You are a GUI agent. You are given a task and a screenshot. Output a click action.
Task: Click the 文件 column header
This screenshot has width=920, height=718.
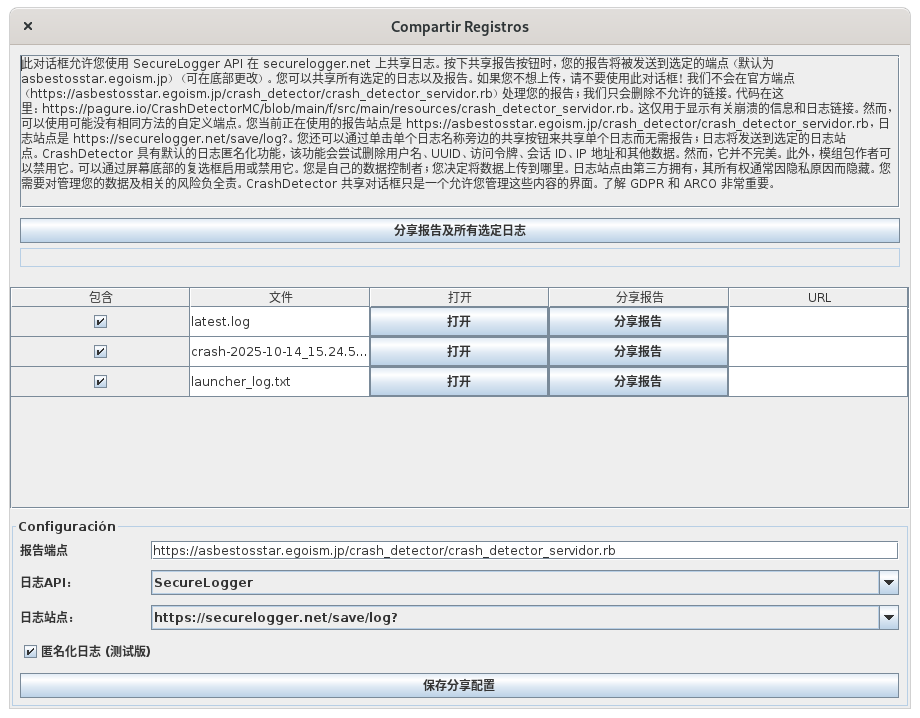point(280,297)
